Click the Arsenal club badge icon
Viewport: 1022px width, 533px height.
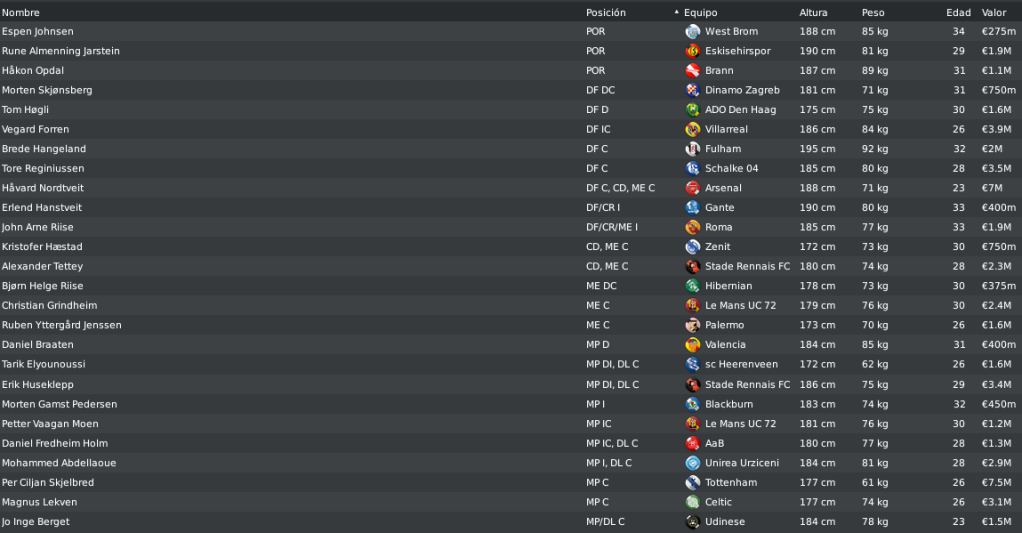coord(692,188)
